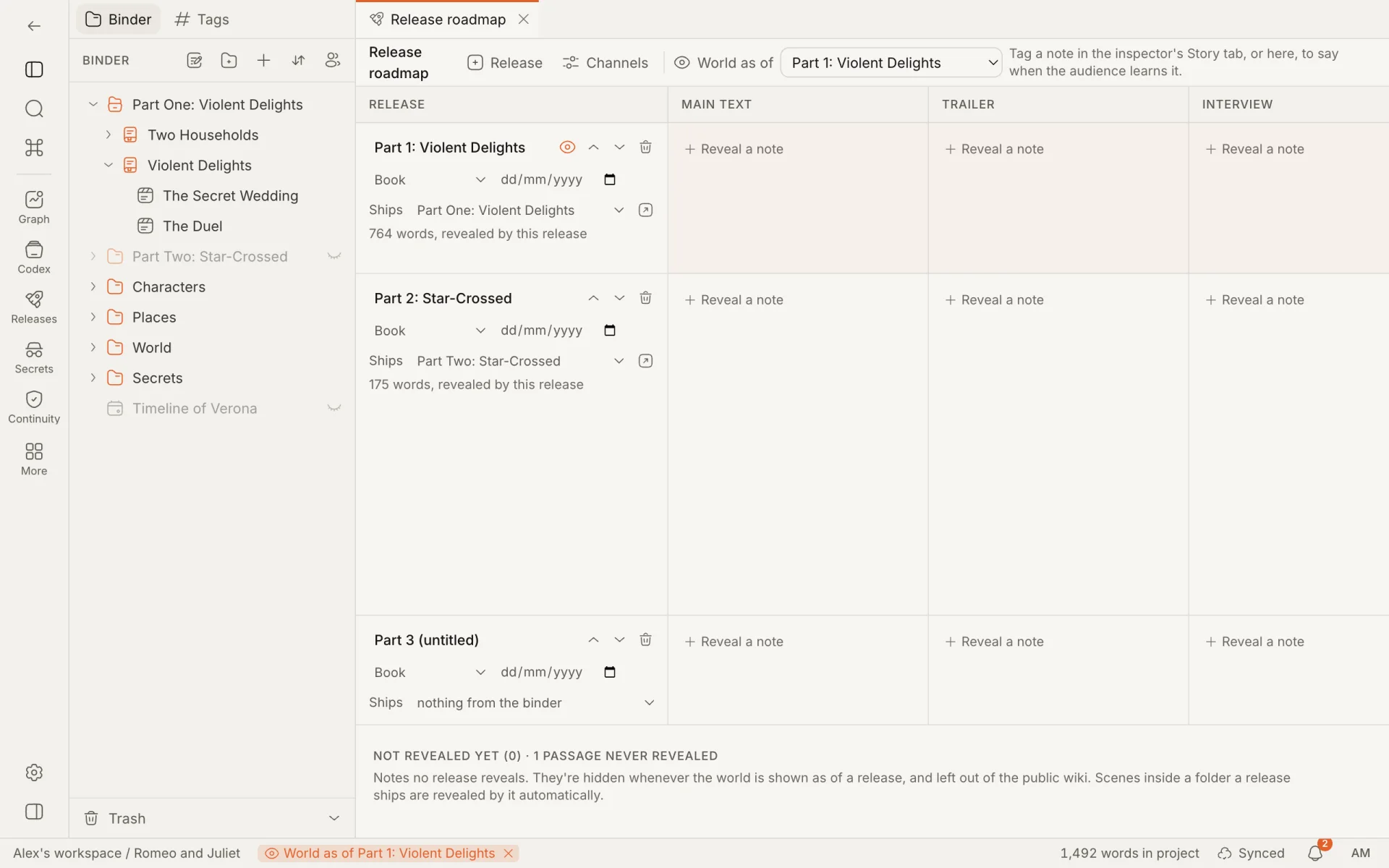Open the Graph view in sidebar
Viewport: 1389px width, 868px height.
[x=34, y=207]
